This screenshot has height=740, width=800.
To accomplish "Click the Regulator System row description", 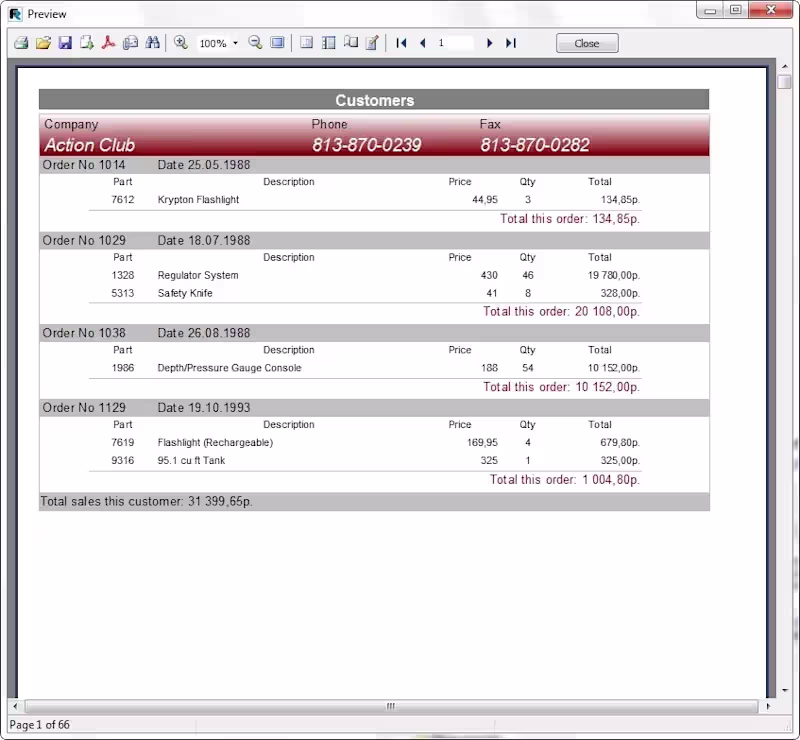I will tap(198, 275).
